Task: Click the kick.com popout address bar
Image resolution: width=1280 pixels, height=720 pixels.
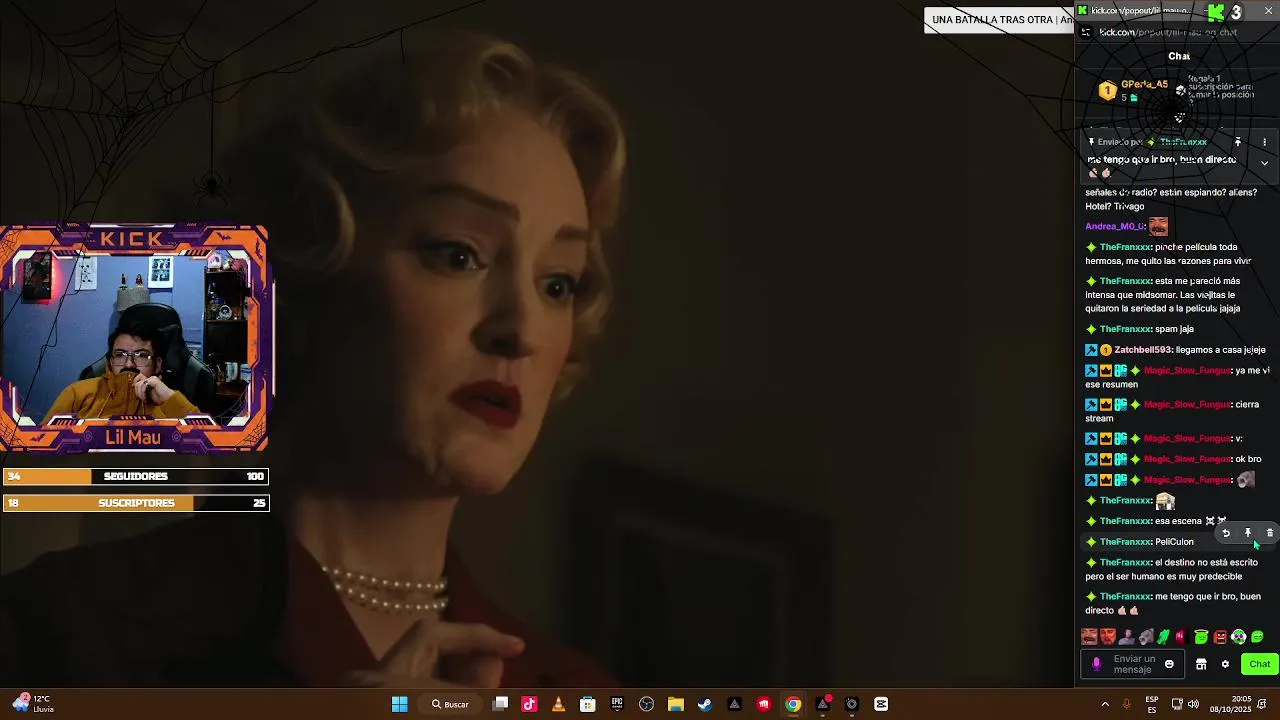Action: [x=1168, y=32]
